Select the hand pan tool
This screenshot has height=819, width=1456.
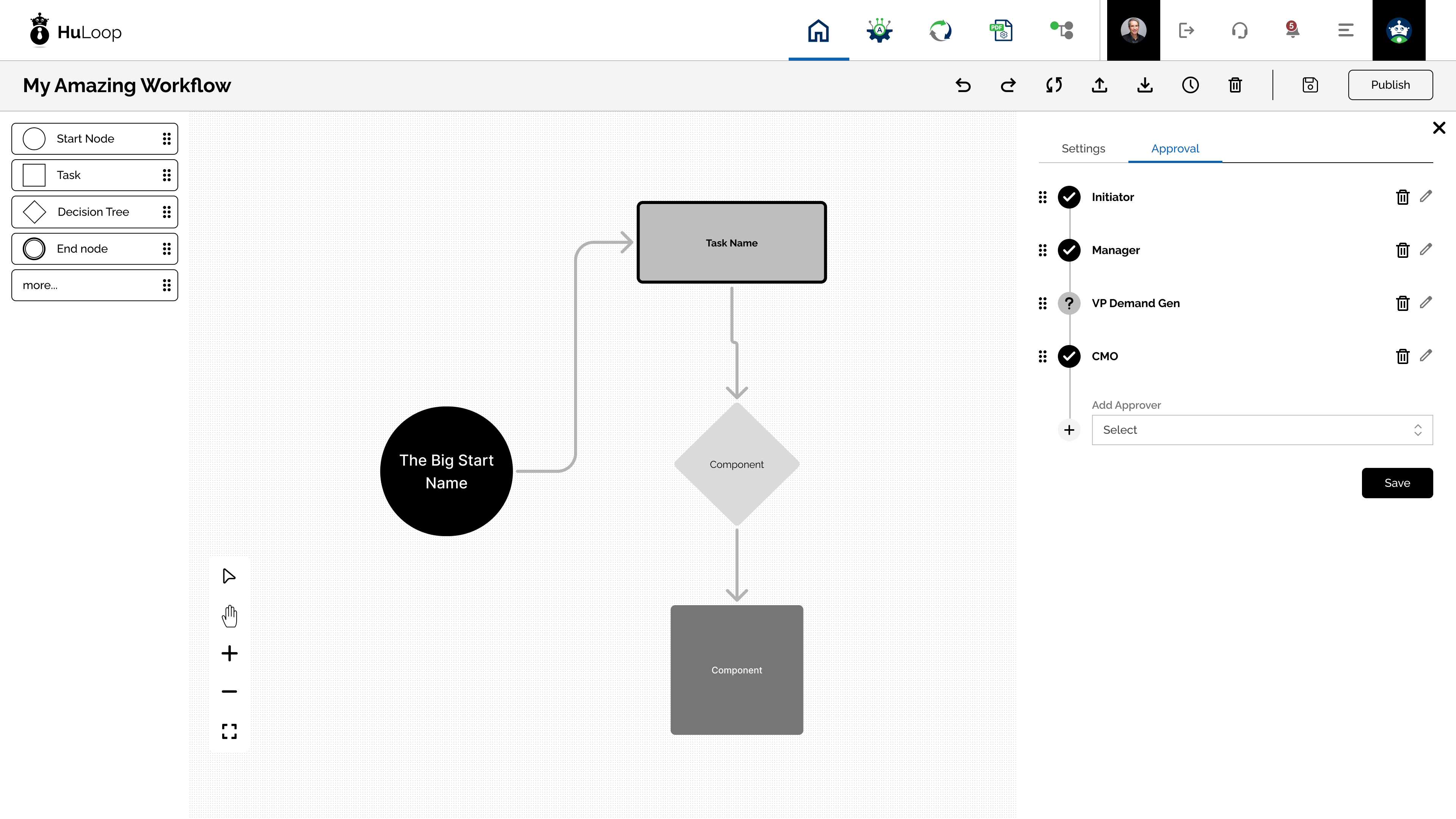pos(229,615)
